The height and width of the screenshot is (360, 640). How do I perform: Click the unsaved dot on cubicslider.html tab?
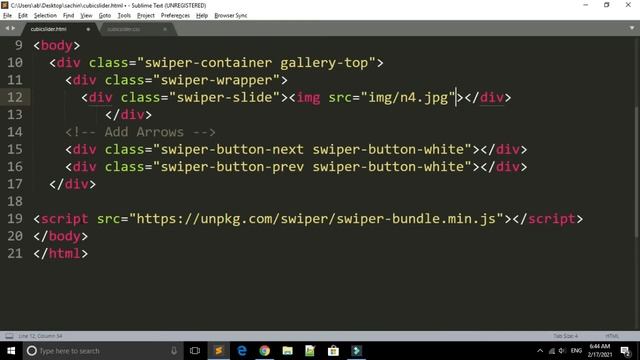(x=88, y=29)
